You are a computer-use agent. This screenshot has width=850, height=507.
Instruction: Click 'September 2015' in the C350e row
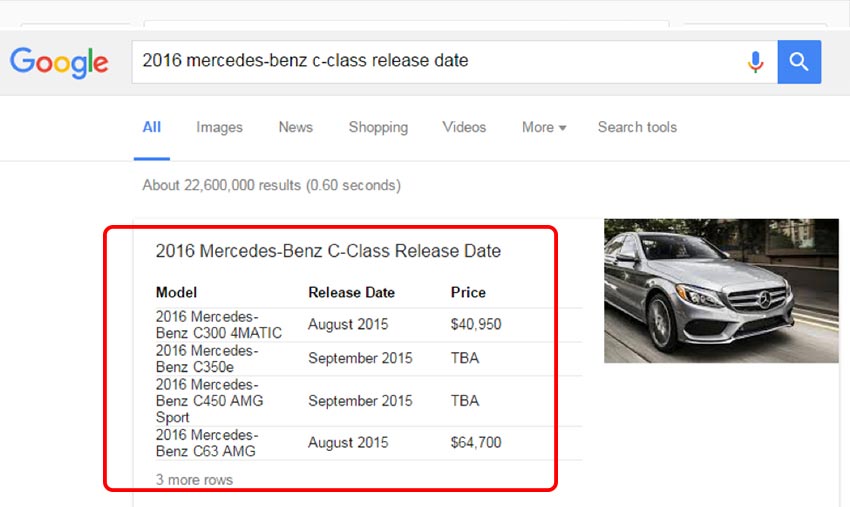[x=360, y=358]
